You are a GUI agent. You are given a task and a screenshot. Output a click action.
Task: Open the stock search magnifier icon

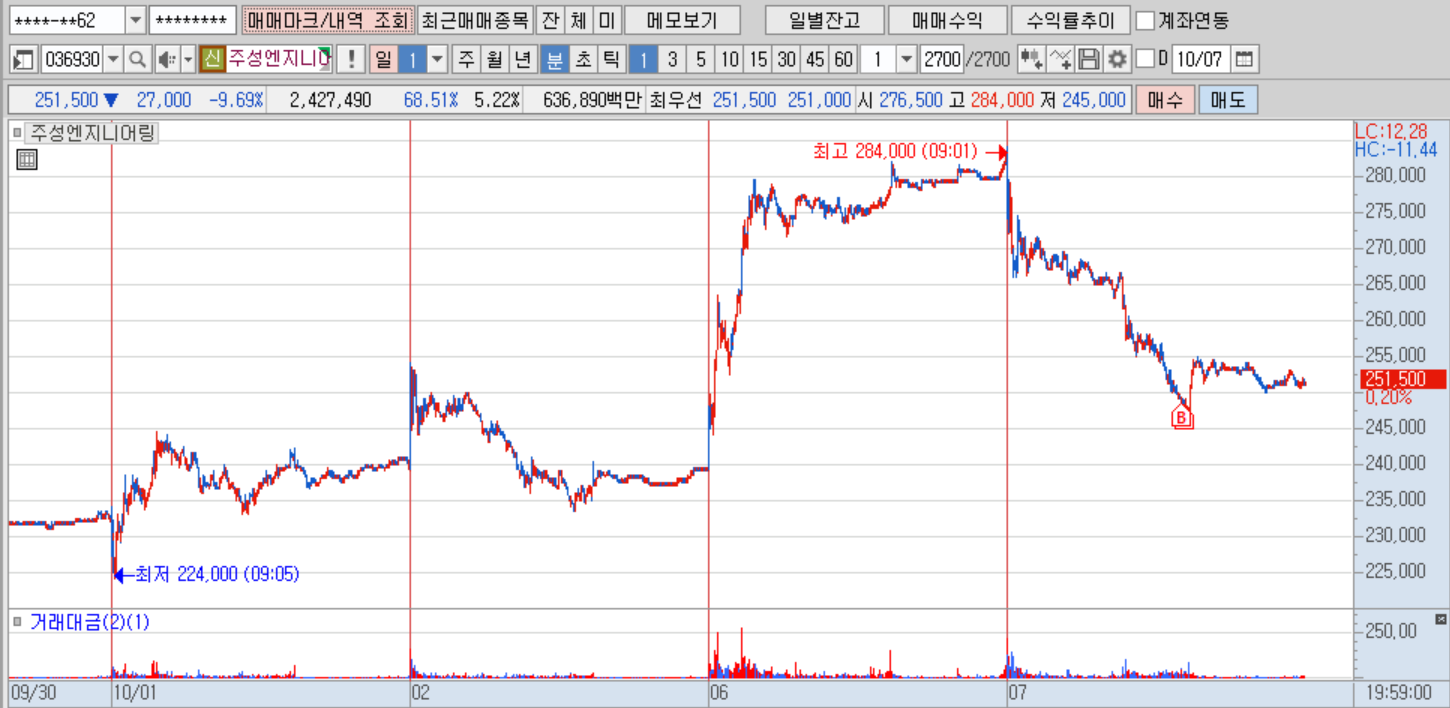pos(138,59)
